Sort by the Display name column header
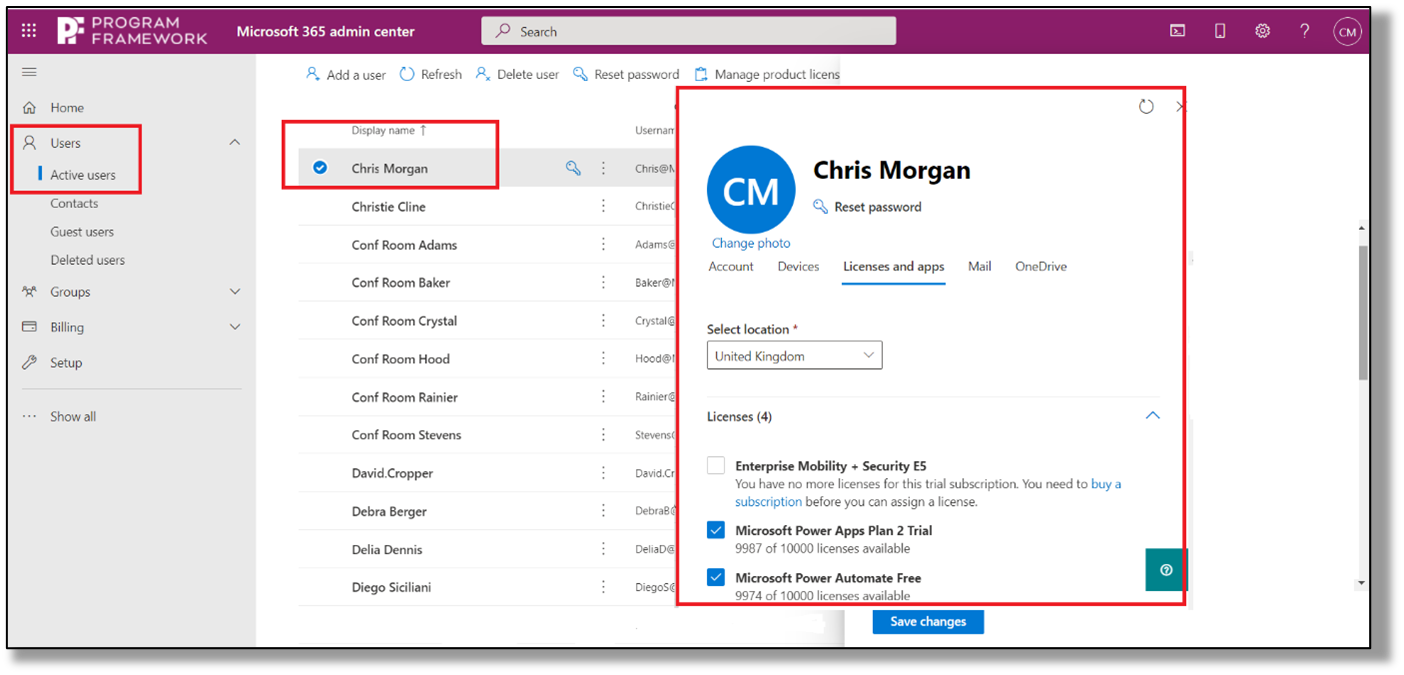Image resolution: width=1404 pixels, height=675 pixels. (x=389, y=131)
